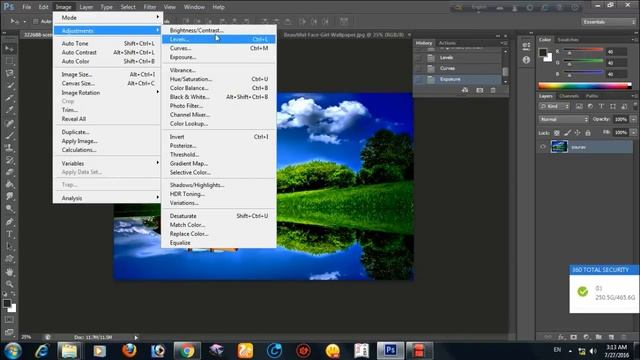Select the Horizontal Type tool
This screenshot has width=640, height=360.
[x=9, y=234]
